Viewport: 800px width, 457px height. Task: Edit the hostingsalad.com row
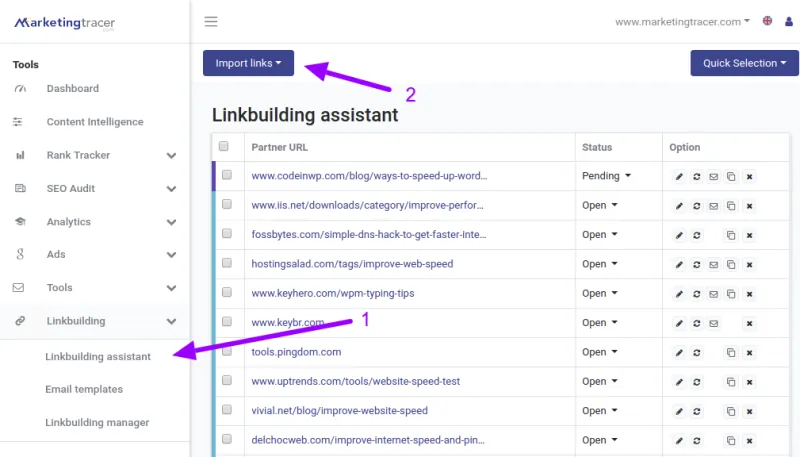pos(679,265)
